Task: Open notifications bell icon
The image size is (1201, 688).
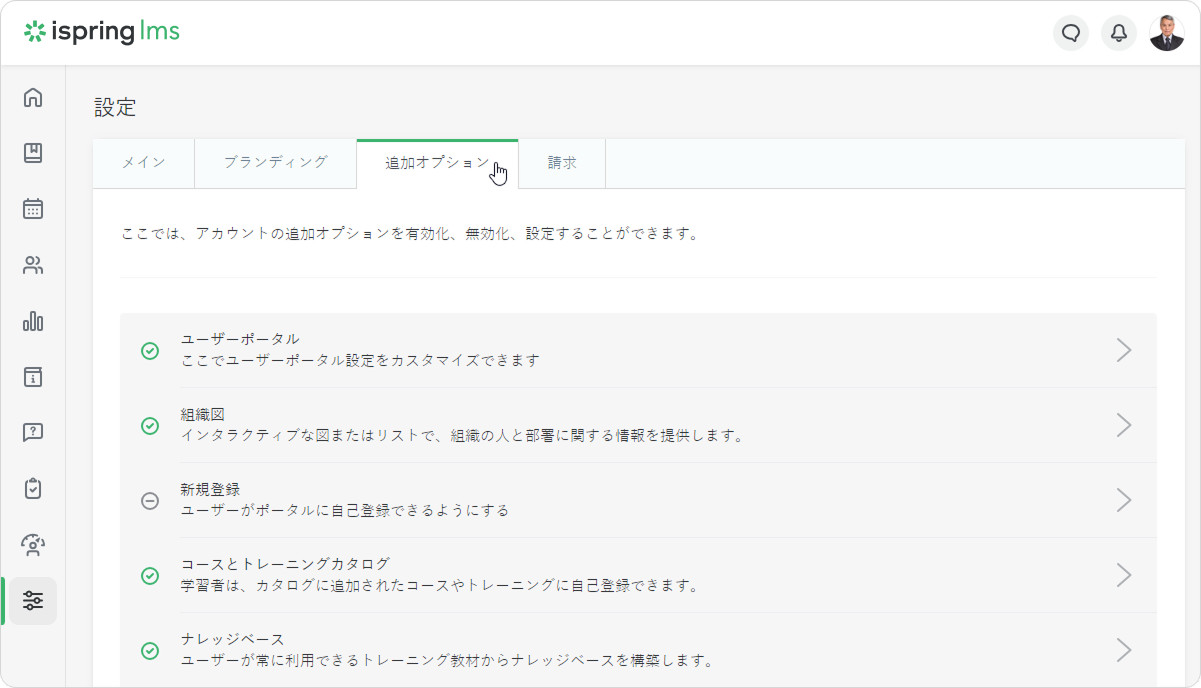Action: (x=1119, y=33)
